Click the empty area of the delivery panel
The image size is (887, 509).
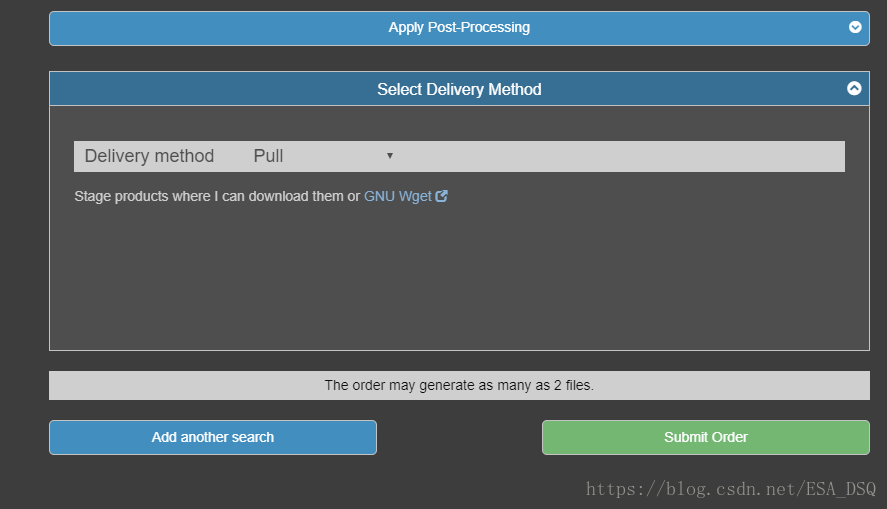click(459, 277)
